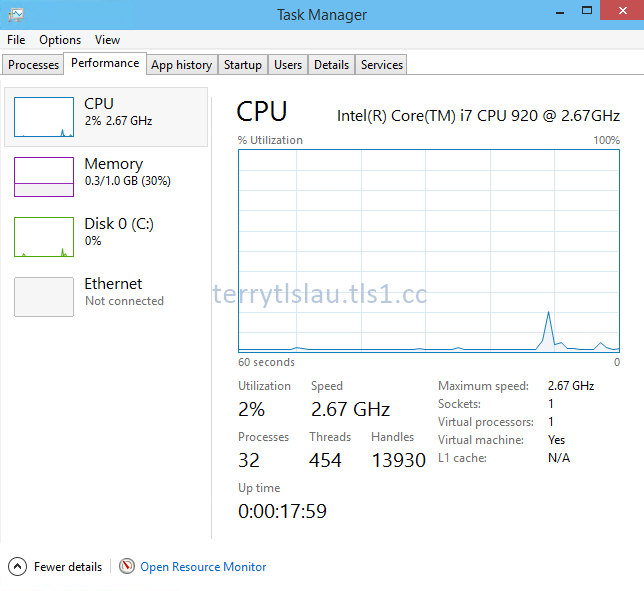Click the Disk 0 (C:) sidebar label
This screenshot has height=591, width=644.
pos(119,224)
